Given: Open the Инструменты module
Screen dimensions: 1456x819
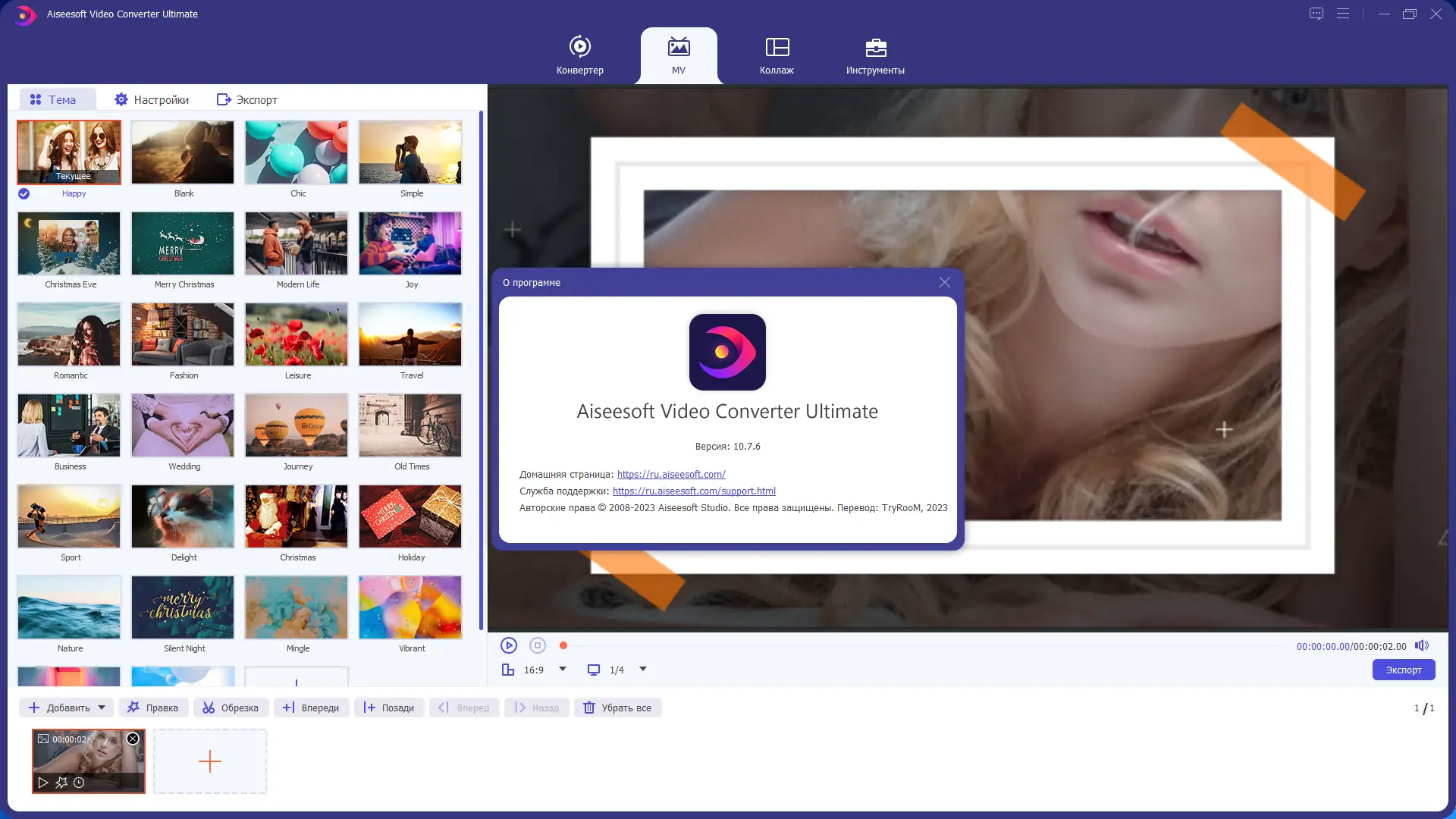Looking at the screenshot, I should [x=875, y=55].
